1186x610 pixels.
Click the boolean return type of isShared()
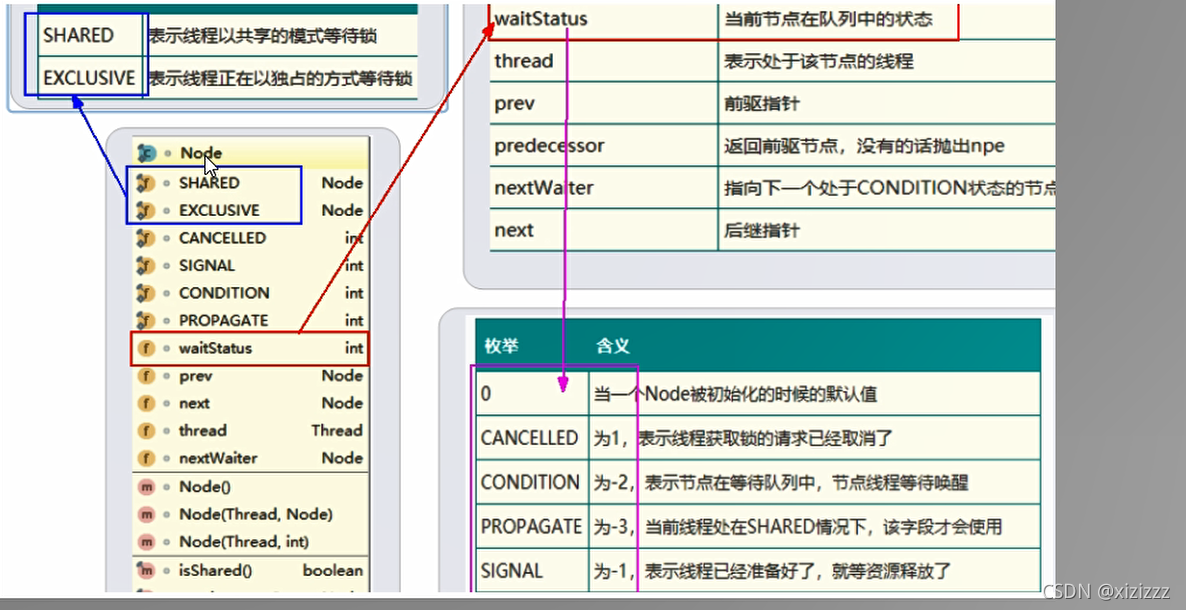click(x=333, y=571)
